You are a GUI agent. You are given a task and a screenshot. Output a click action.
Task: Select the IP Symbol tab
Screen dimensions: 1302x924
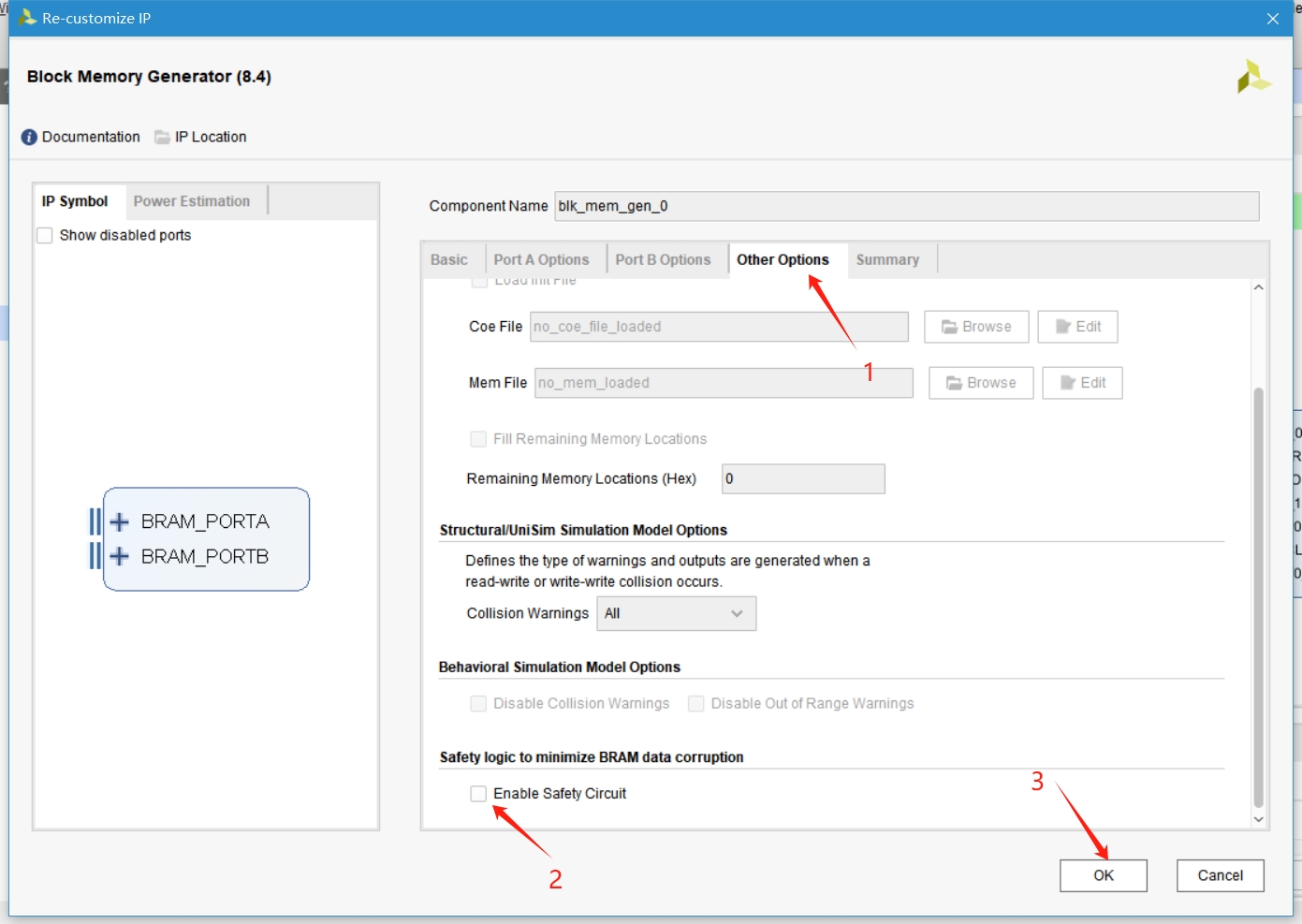[x=75, y=201]
